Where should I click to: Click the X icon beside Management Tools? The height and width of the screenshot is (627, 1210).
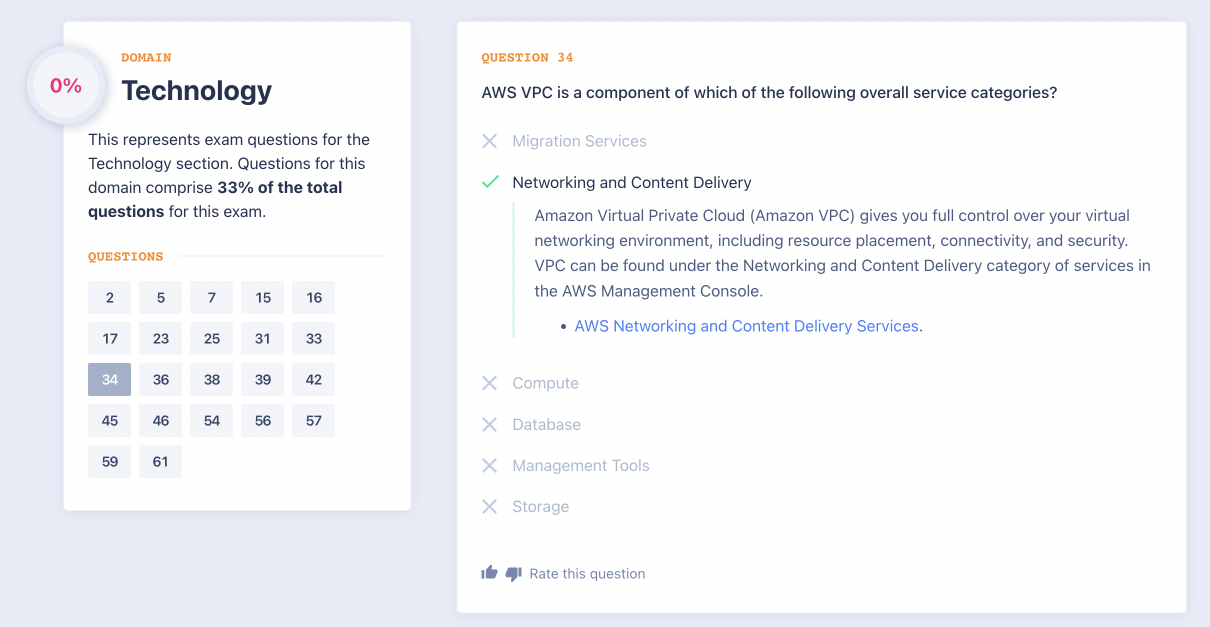click(489, 465)
